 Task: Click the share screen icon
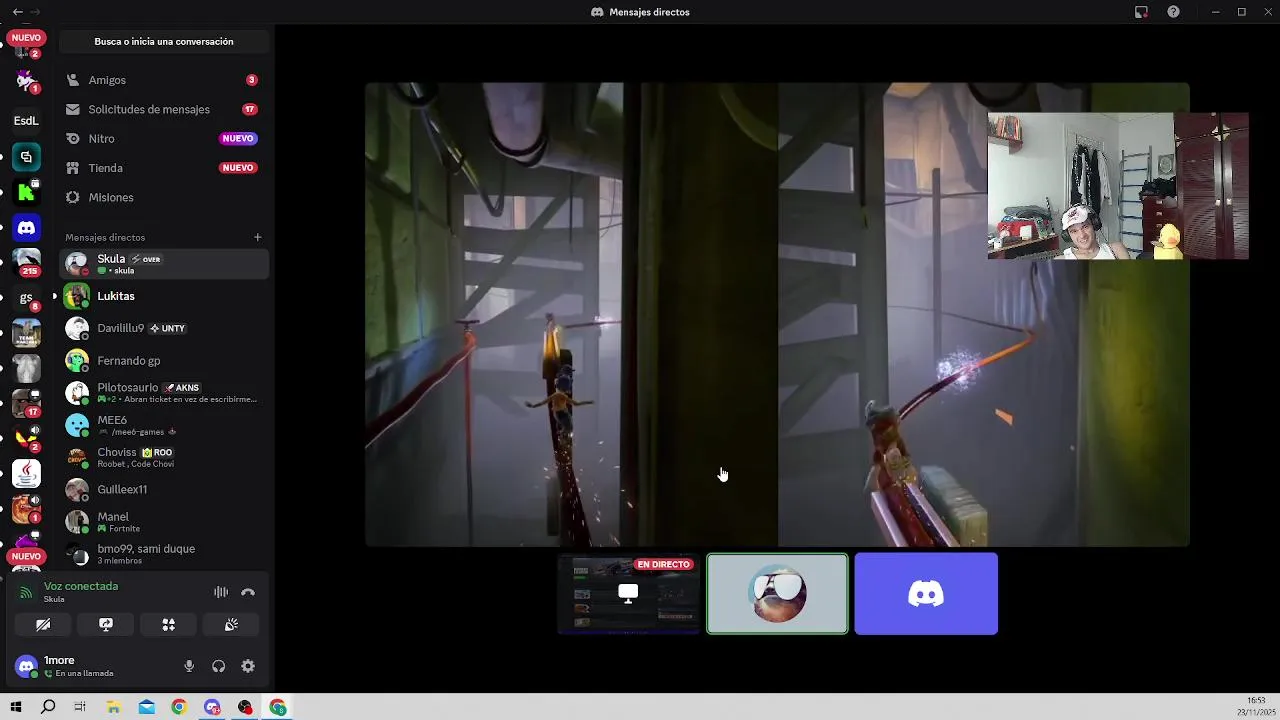(x=106, y=624)
